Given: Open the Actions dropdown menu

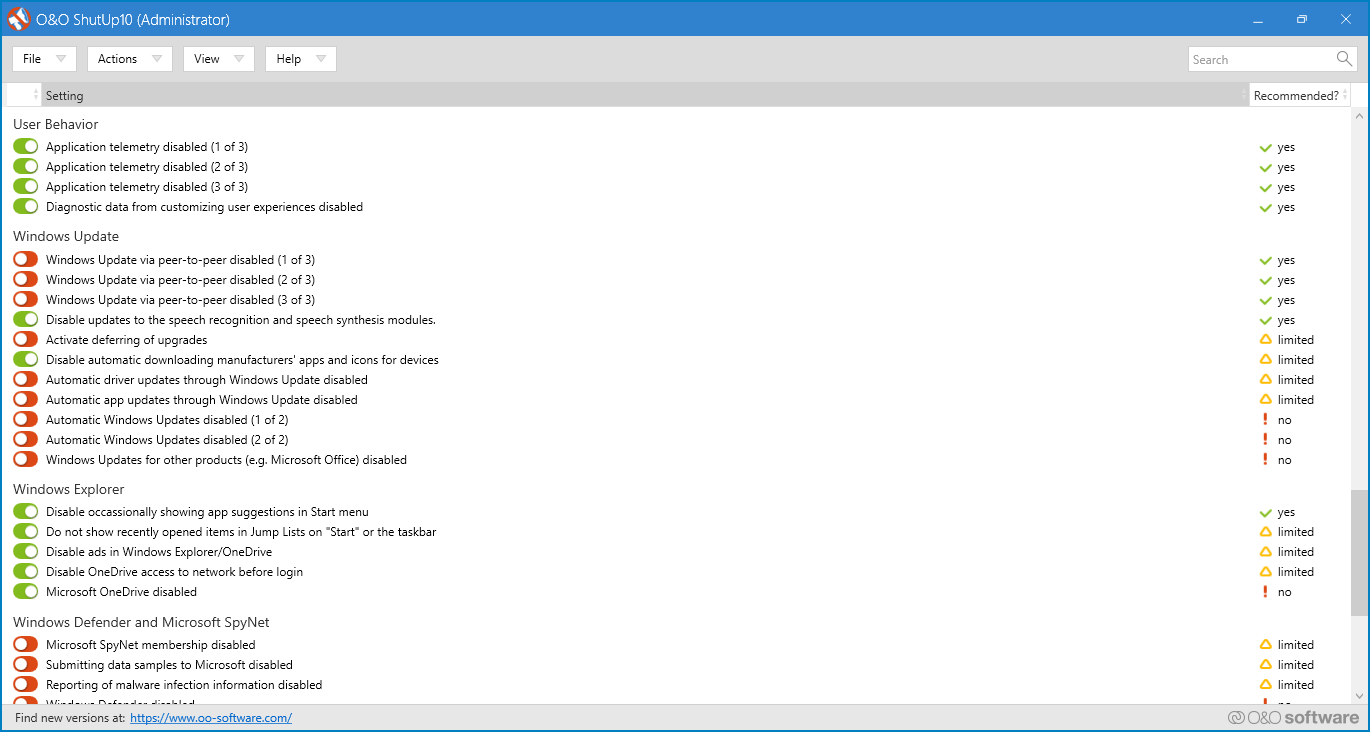Looking at the screenshot, I should 130,59.
